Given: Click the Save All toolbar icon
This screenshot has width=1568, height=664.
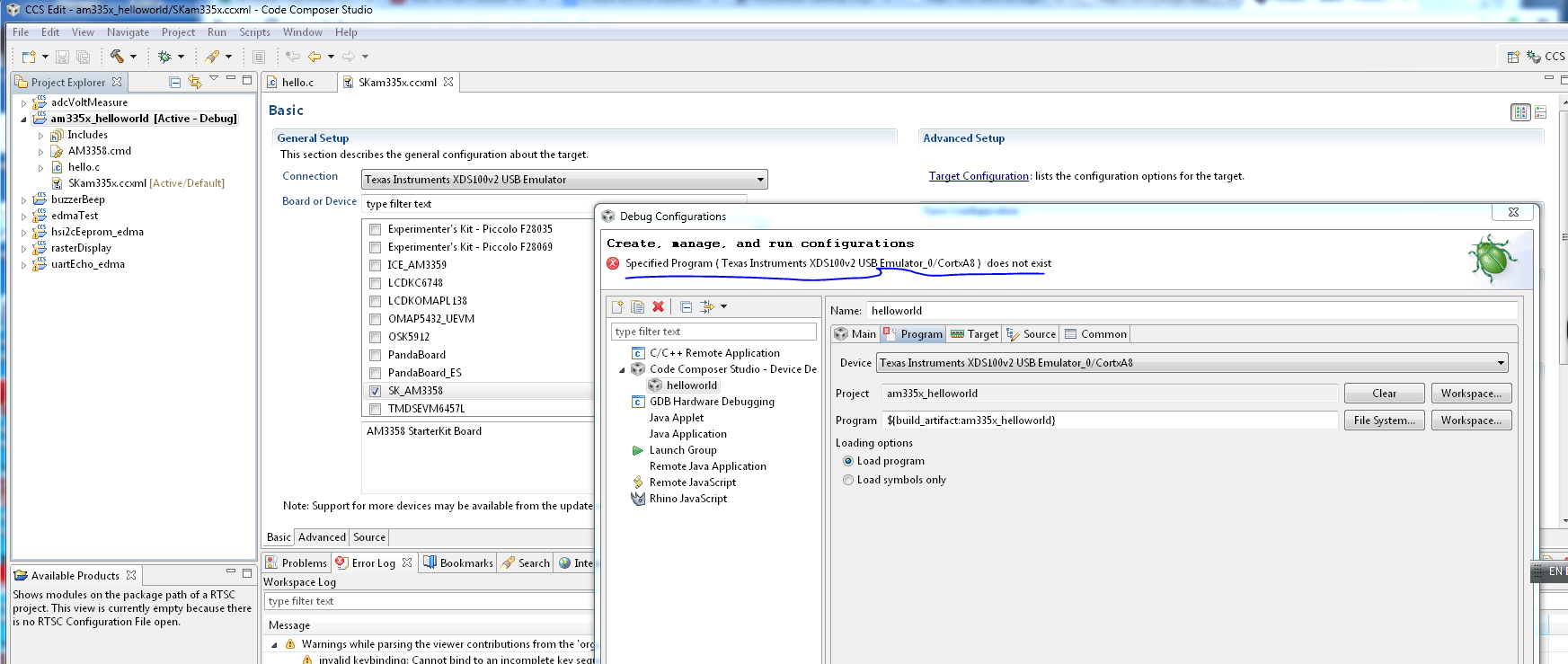Looking at the screenshot, I should point(83,57).
